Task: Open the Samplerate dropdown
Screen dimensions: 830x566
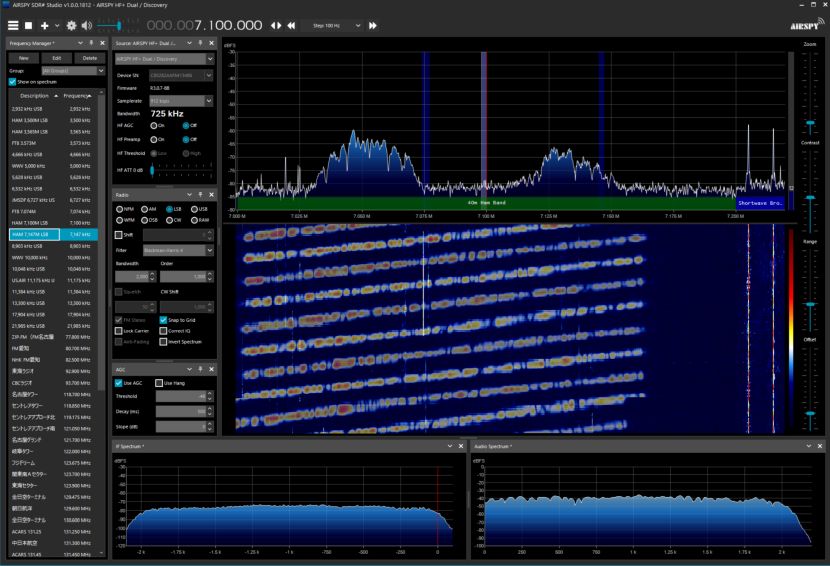Action: 181,101
